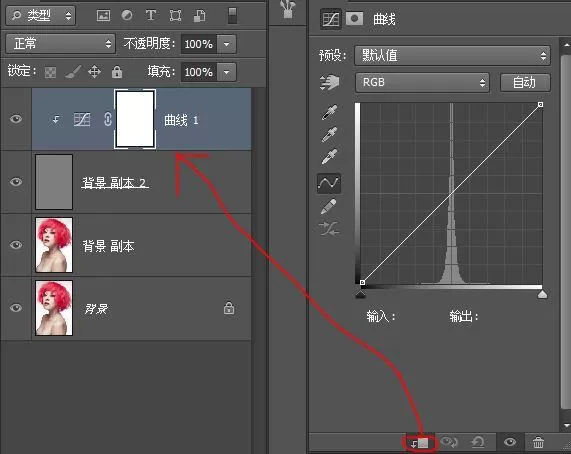Click the fill value field
This screenshot has height=454, width=571.
pyautogui.click(x=199, y=72)
